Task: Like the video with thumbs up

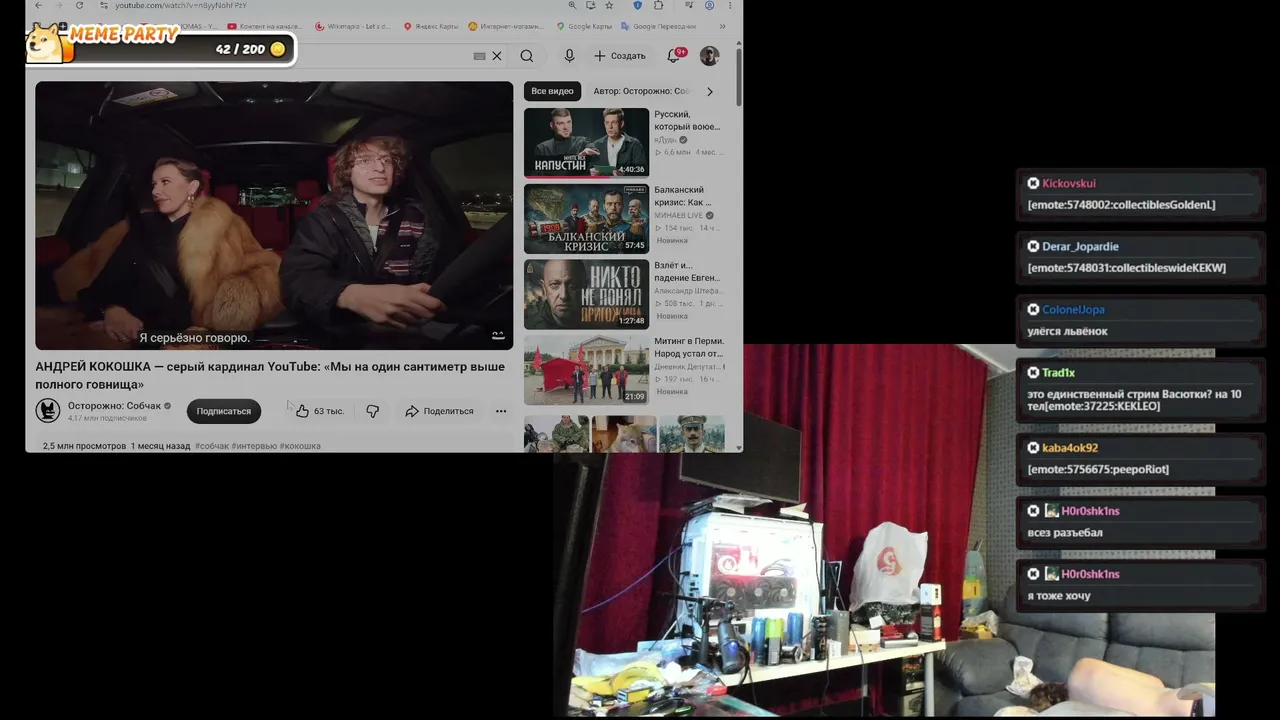Action: coord(319,411)
